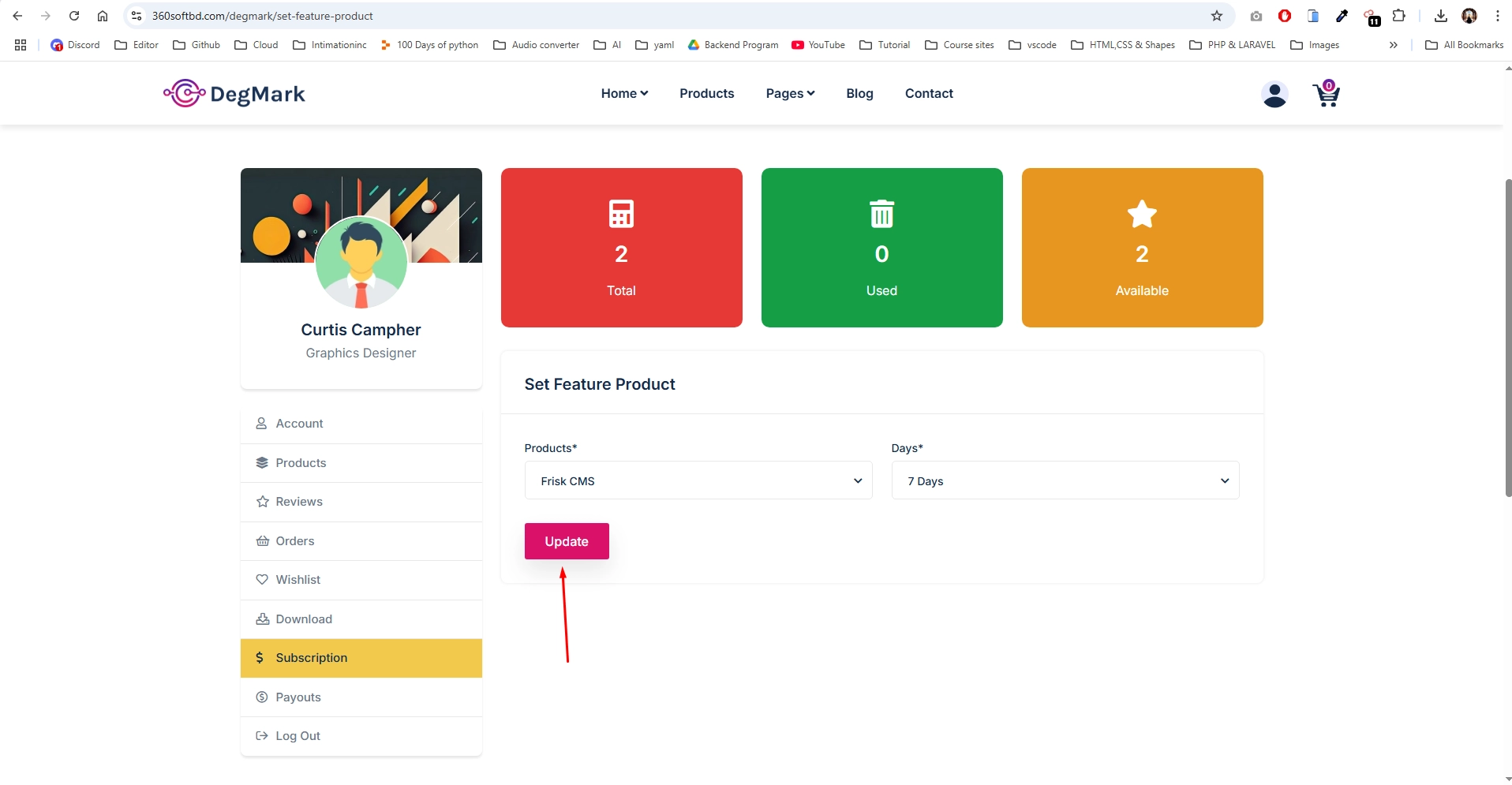Open the apps grid icon in bookmarks bar
Image resolution: width=1512 pixels, height=785 pixels.
point(21,45)
